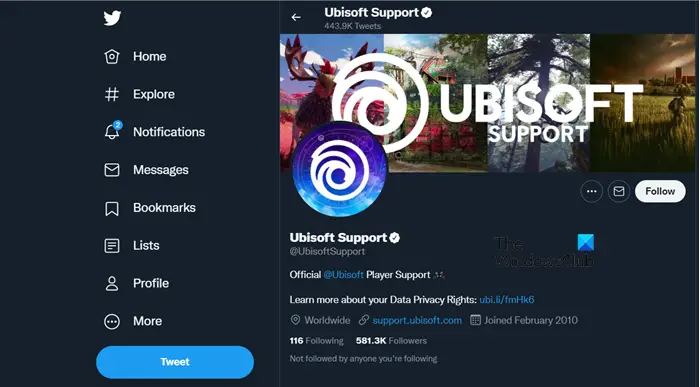Open the Messages envelope in sidebar

(x=112, y=170)
